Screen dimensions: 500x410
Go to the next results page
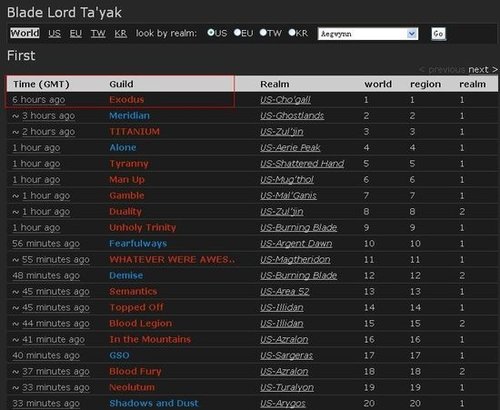point(483,69)
